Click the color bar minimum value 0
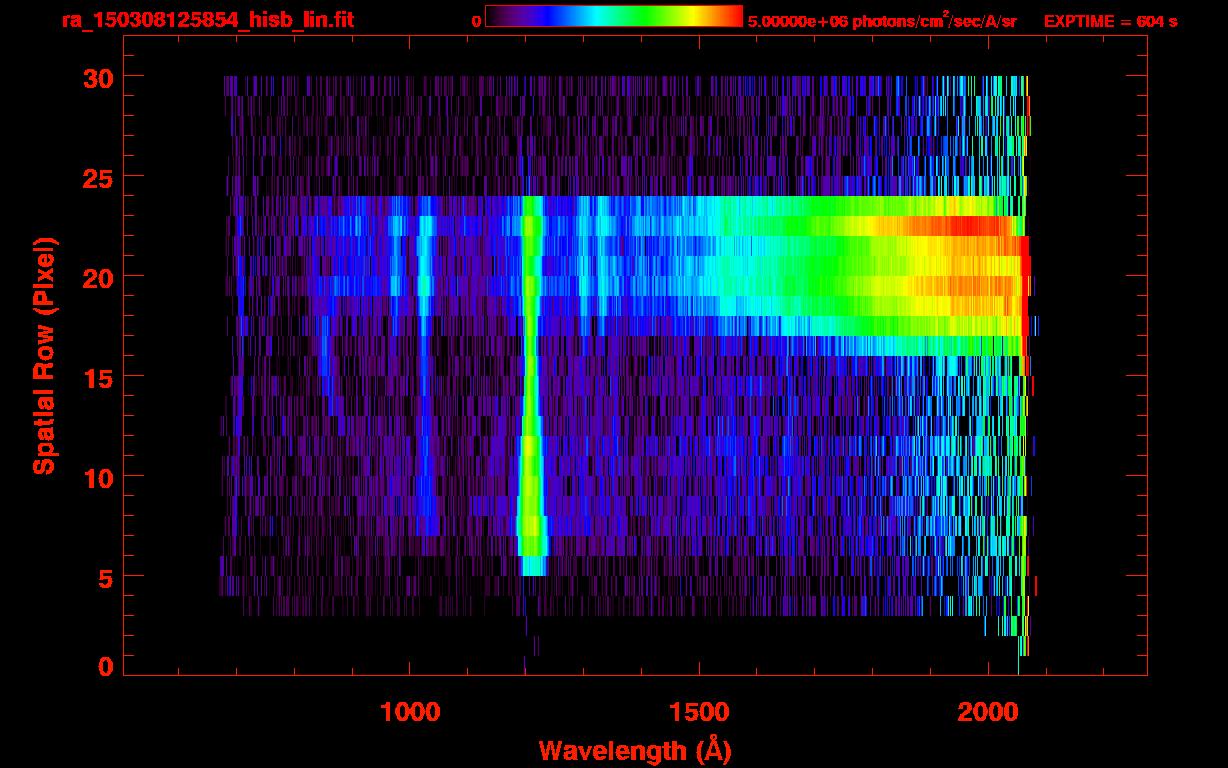Image resolution: width=1228 pixels, height=768 pixels. pyautogui.click(x=477, y=21)
